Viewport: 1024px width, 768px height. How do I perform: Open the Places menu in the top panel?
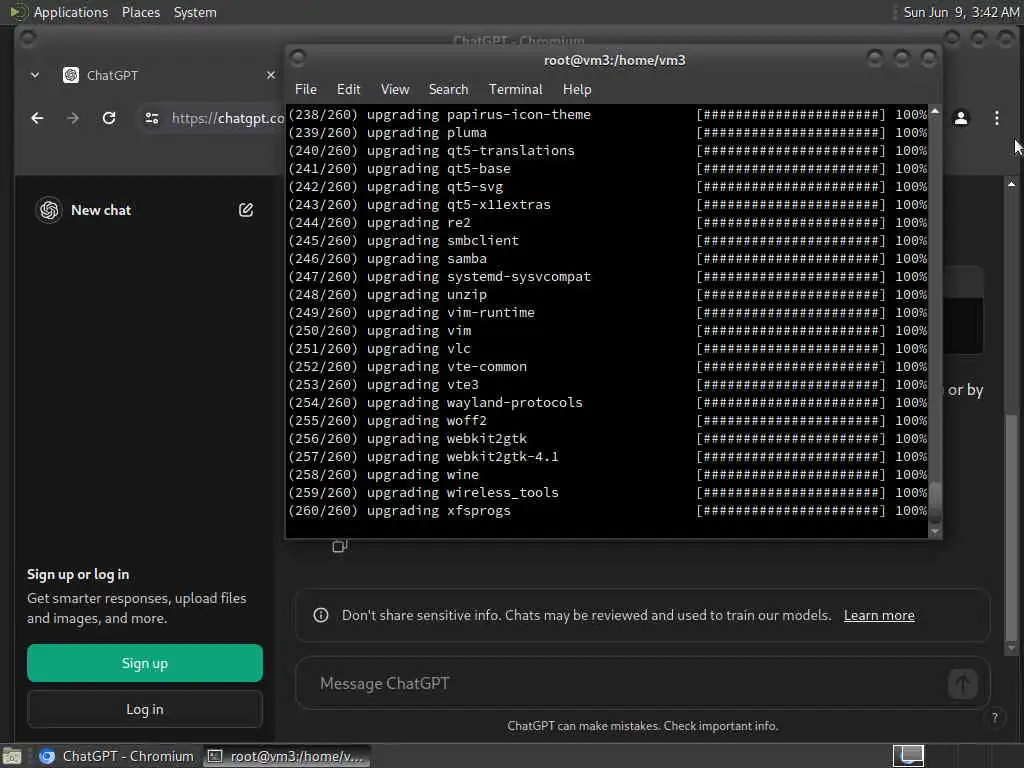(141, 12)
